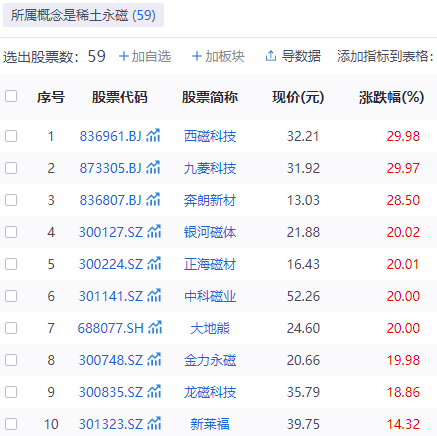Open stock link 大地熊
This screenshot has height=436, width=437.
[210, 328]
